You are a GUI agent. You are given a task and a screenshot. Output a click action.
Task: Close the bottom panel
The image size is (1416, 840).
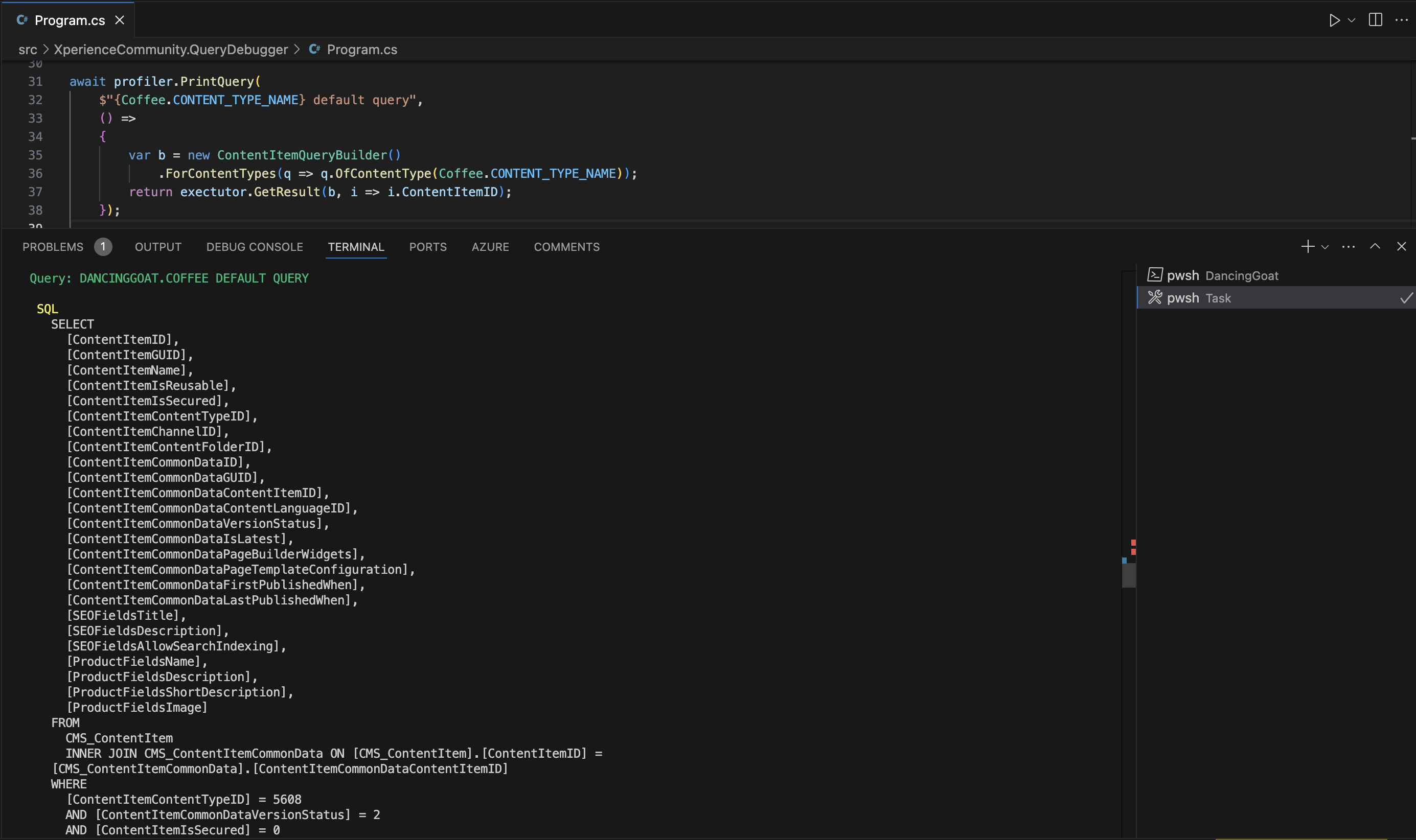click(x=1401, y=247)
